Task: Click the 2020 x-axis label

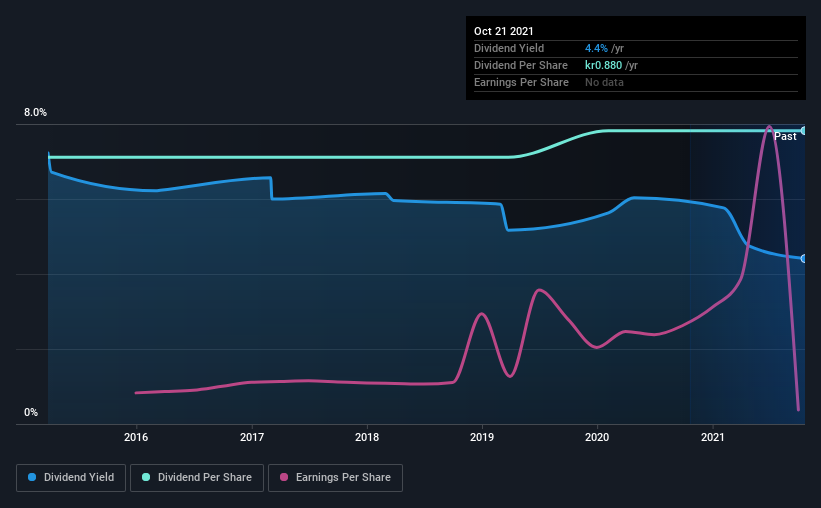Action: pos(597,437)
